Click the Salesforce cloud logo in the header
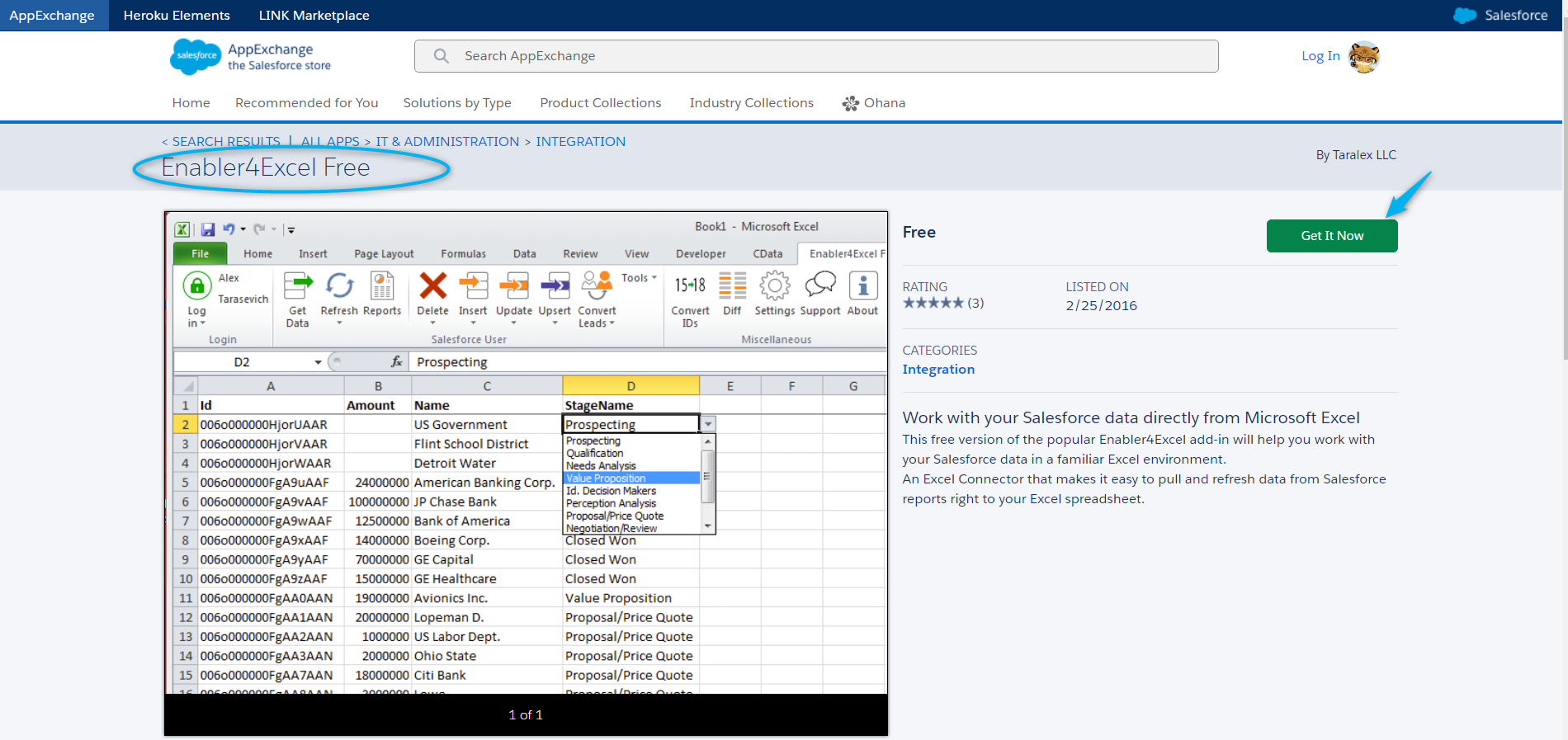1568x740 pixels. coord(196,56)
